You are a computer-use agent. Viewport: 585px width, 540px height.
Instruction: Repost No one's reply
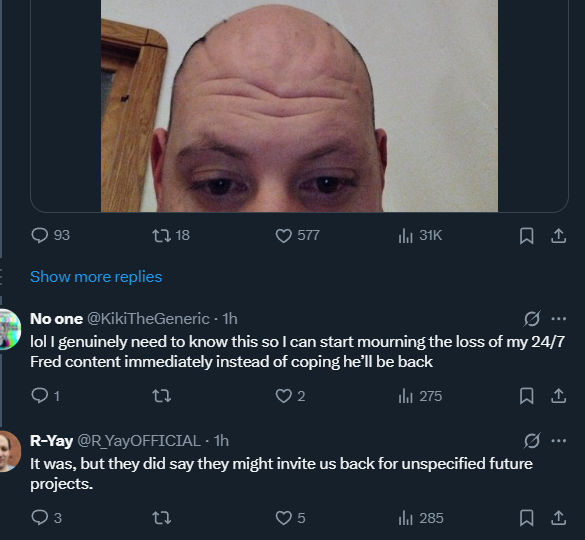click(162, 396)
